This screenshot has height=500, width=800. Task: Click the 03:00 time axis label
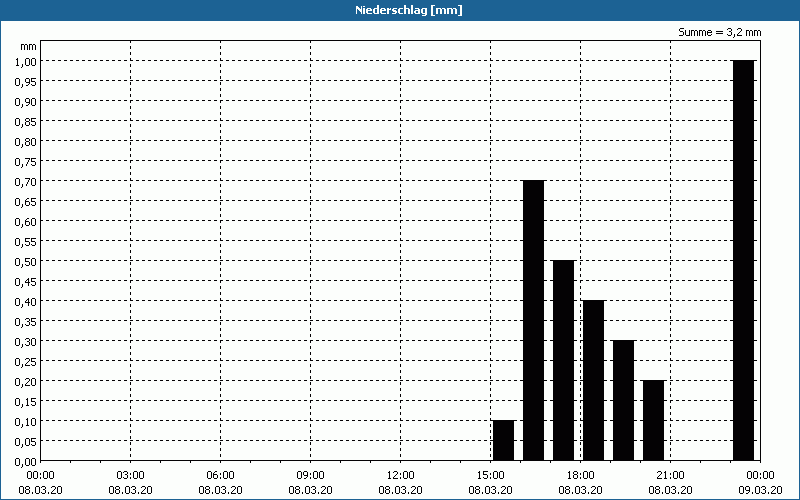tap(130, 476)
